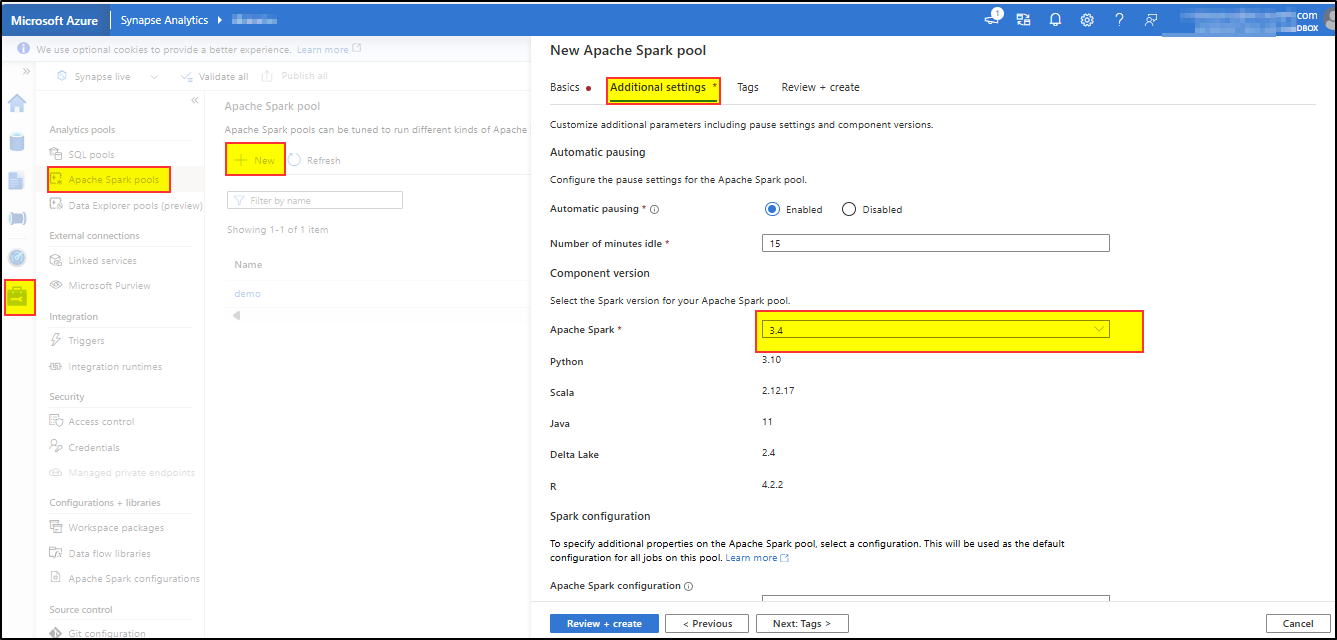
Task: Open the Develop hub page icon
Action: (x=17, y=181)
